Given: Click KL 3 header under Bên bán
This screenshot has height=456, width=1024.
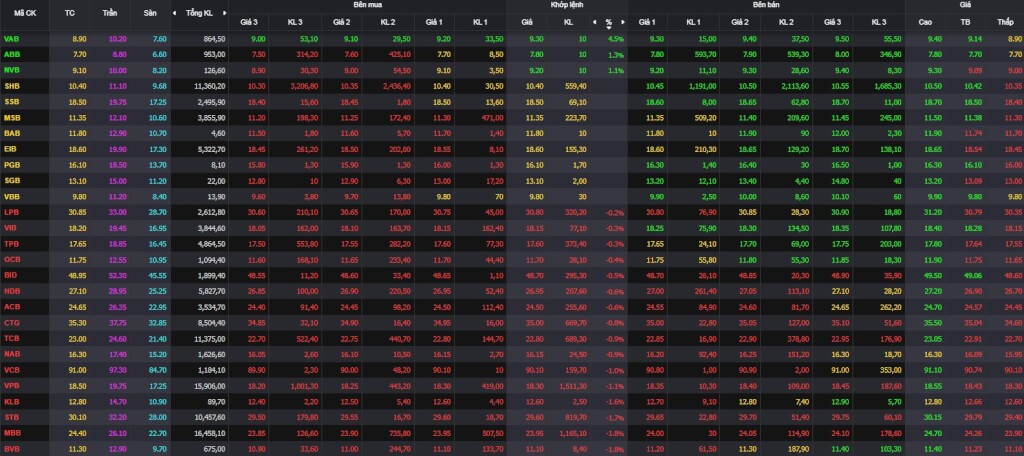Looking at the screenshot, I should 878,22.
